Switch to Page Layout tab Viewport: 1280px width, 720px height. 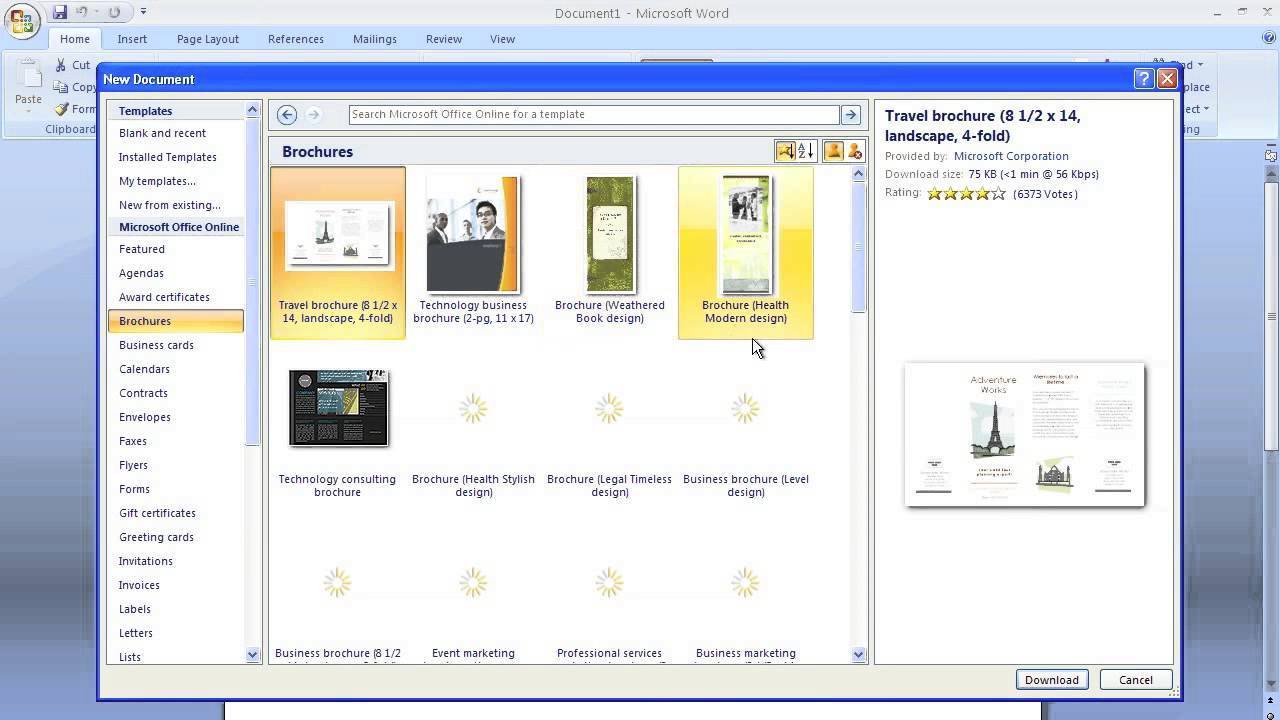point(207,39)
